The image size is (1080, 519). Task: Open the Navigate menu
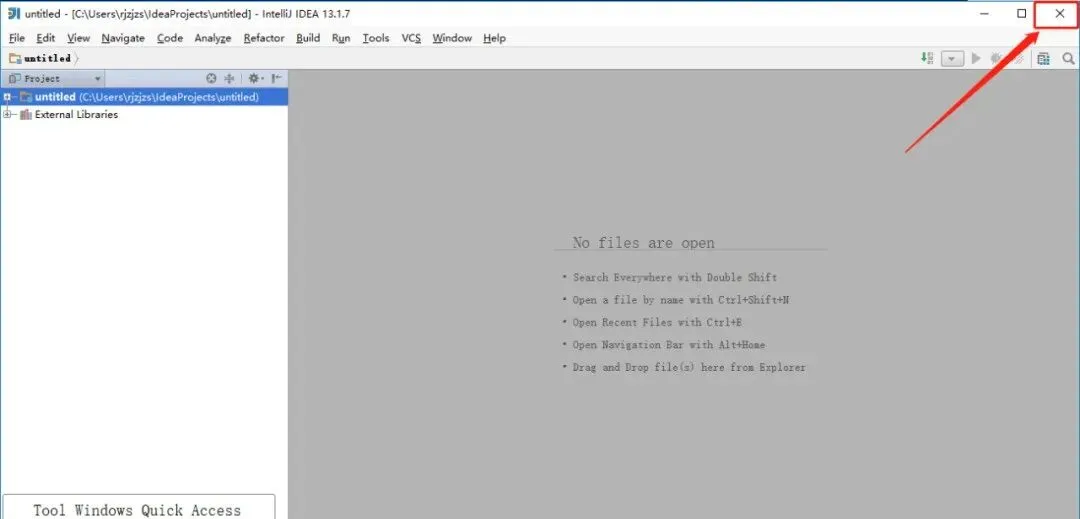coord(123,38)
